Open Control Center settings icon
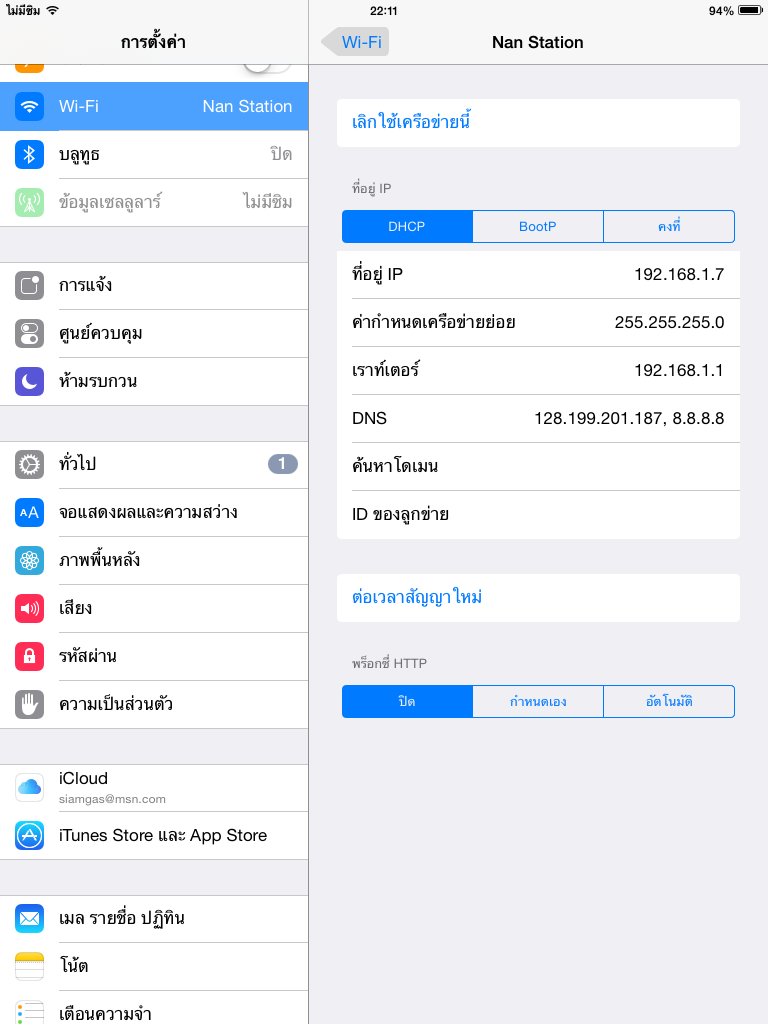Screen dimensions: 768x1024 (29, 333)
